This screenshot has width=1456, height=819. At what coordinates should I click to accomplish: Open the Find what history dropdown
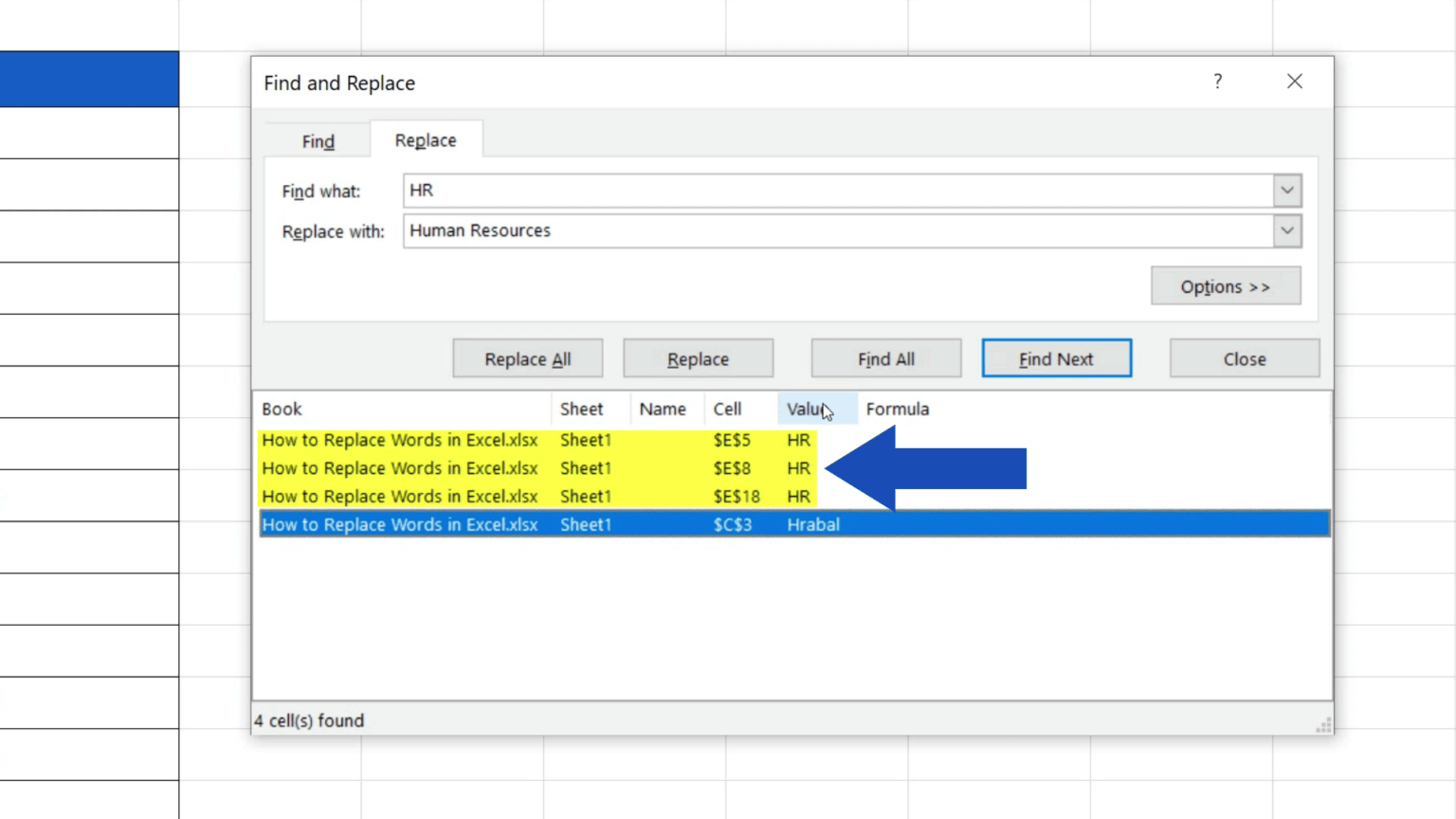click(1286, 190)
